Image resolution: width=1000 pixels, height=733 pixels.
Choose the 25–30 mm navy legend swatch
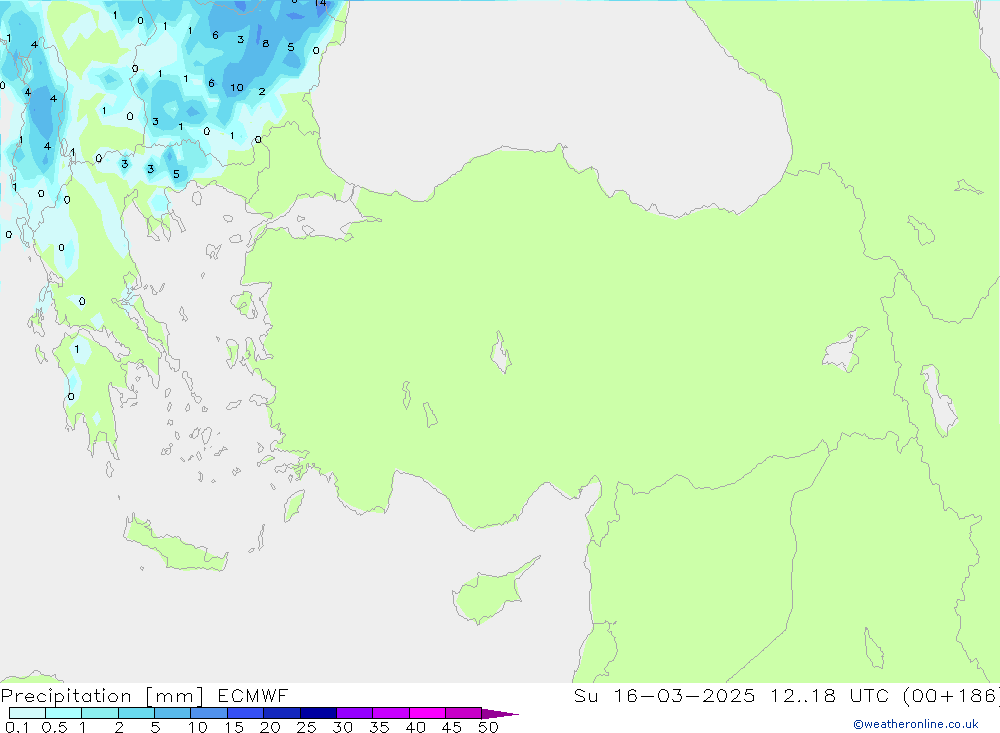click(318, 713)
